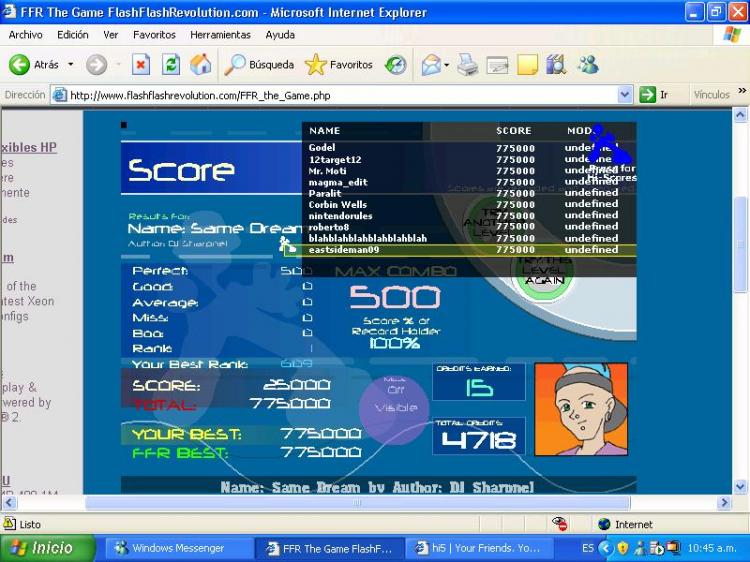Screen dimensions: 750x562
Task: Click the SCORE column header
Action: [513, 131]
